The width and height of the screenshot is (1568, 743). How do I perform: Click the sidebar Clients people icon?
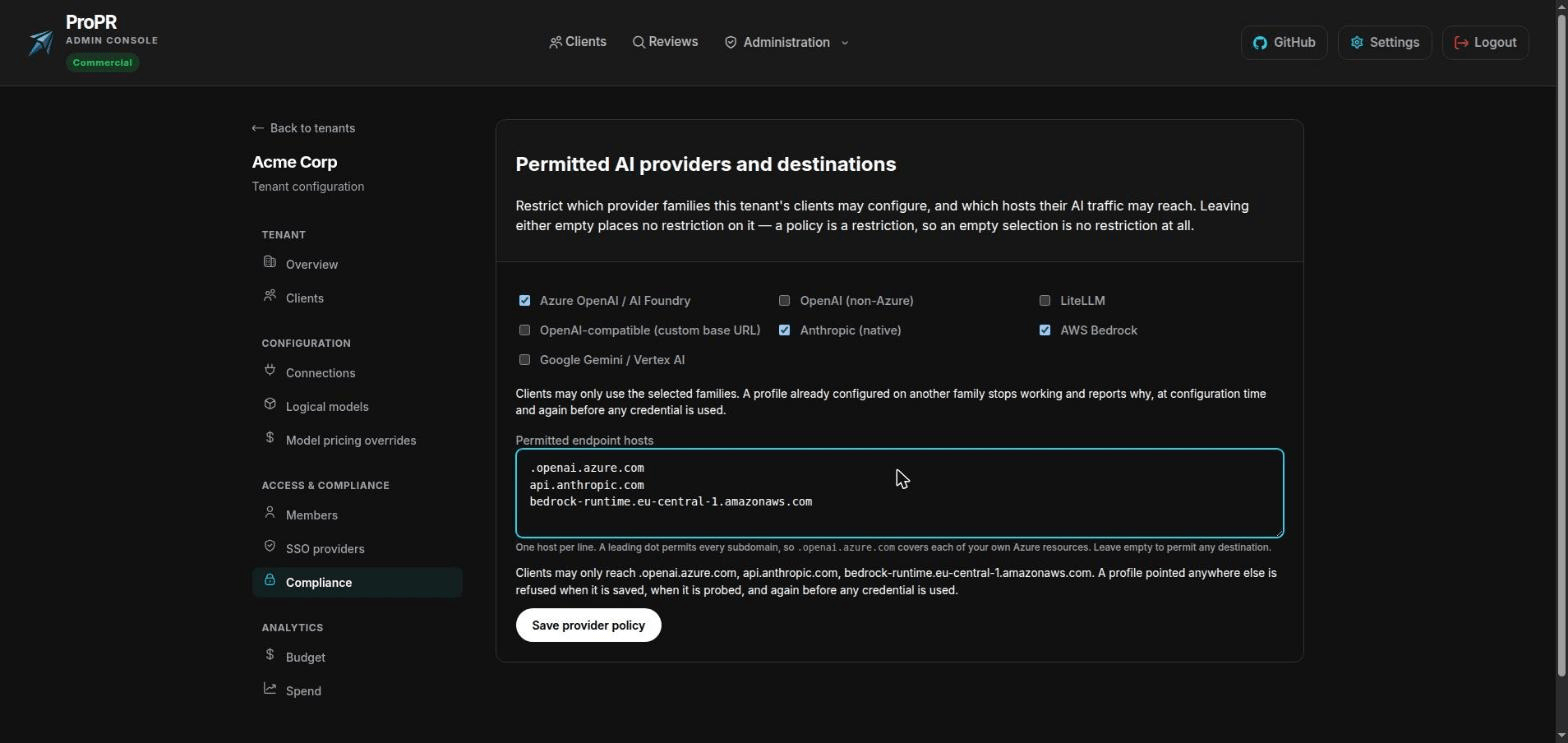coord(270,296)
